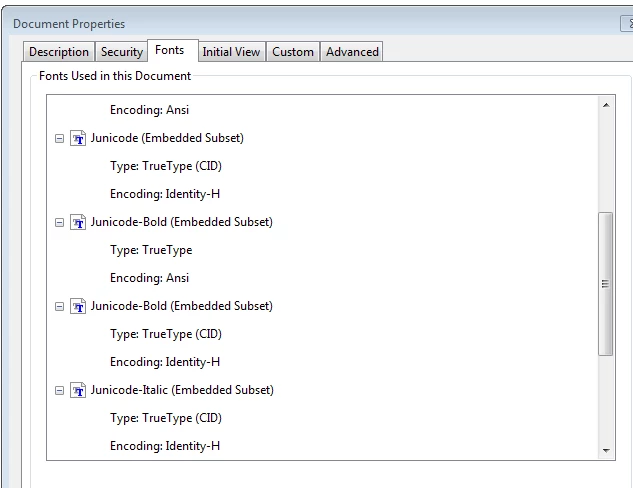This screenshot has width=633, height=488.
Task: Click the Junicode-Bold Ansi font icon
Action: pos(78,222)
